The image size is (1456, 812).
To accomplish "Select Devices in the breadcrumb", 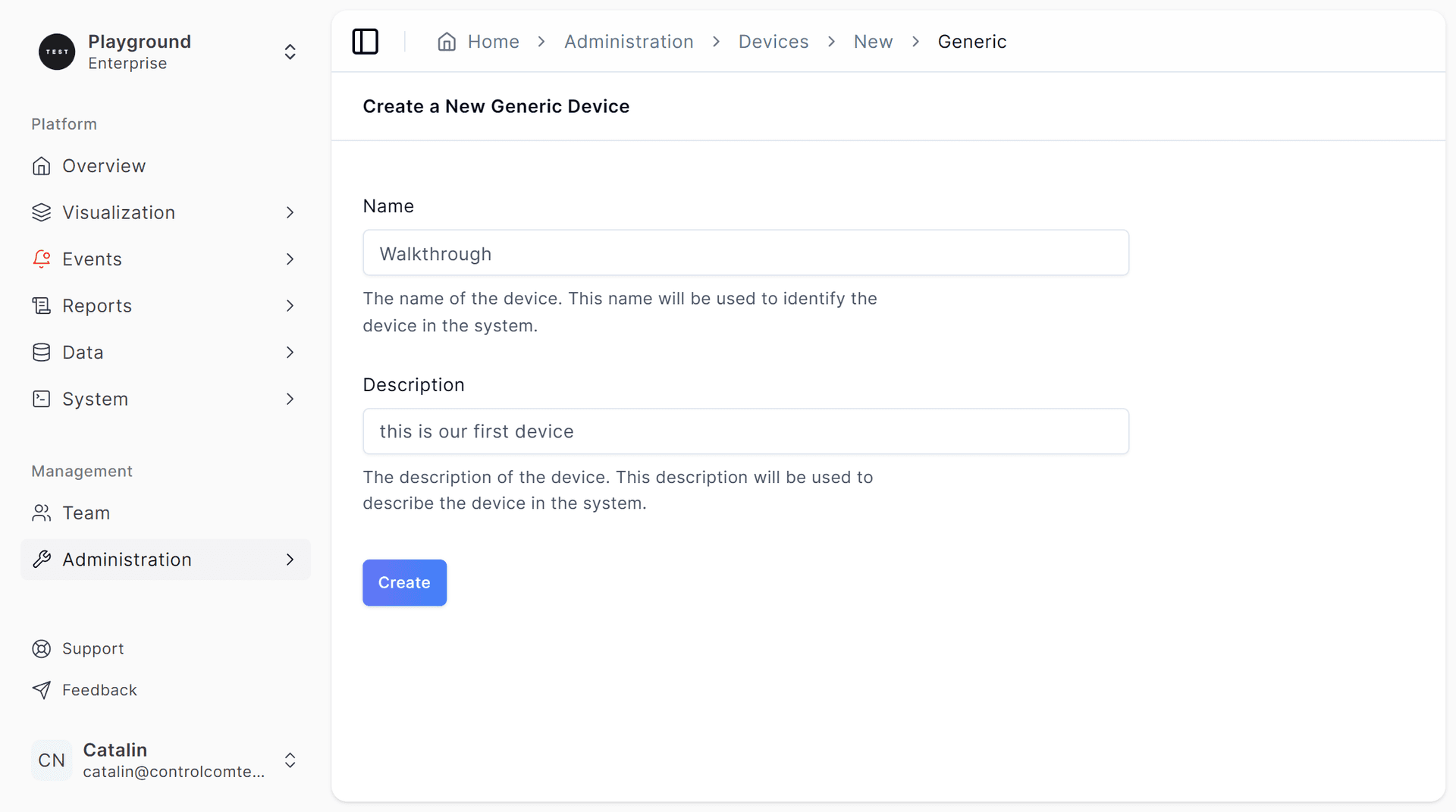I will click(773, 42).
